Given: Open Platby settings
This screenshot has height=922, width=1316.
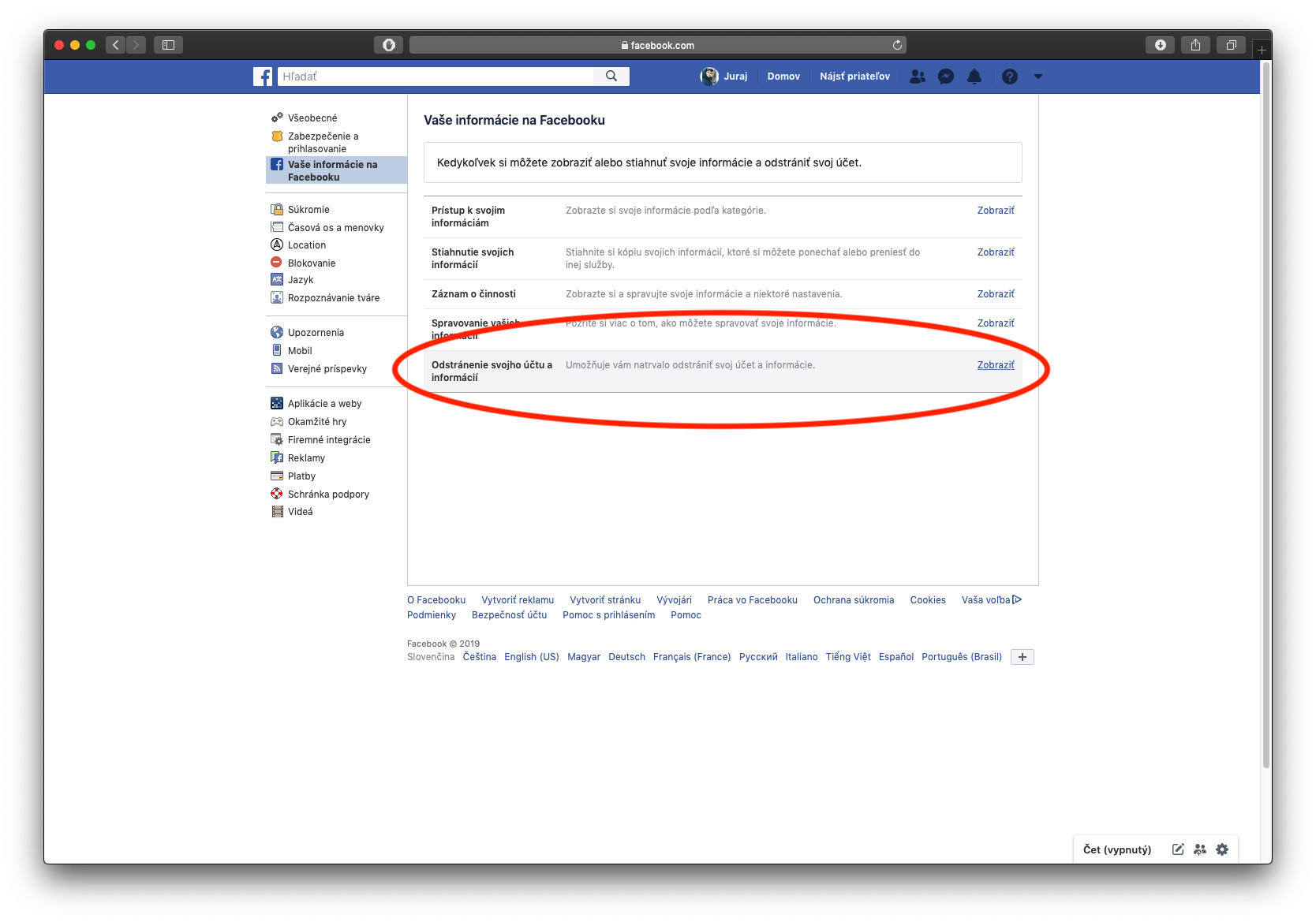Looking at the screenshot, I should 301,476.
